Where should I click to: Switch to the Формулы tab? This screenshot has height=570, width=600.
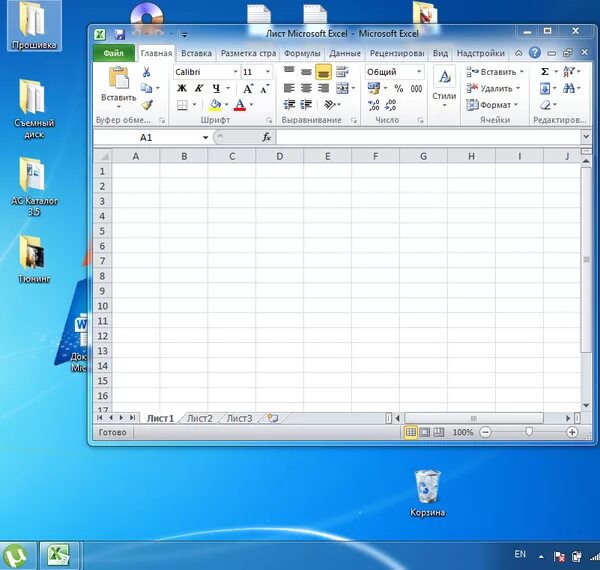(302, 53)
